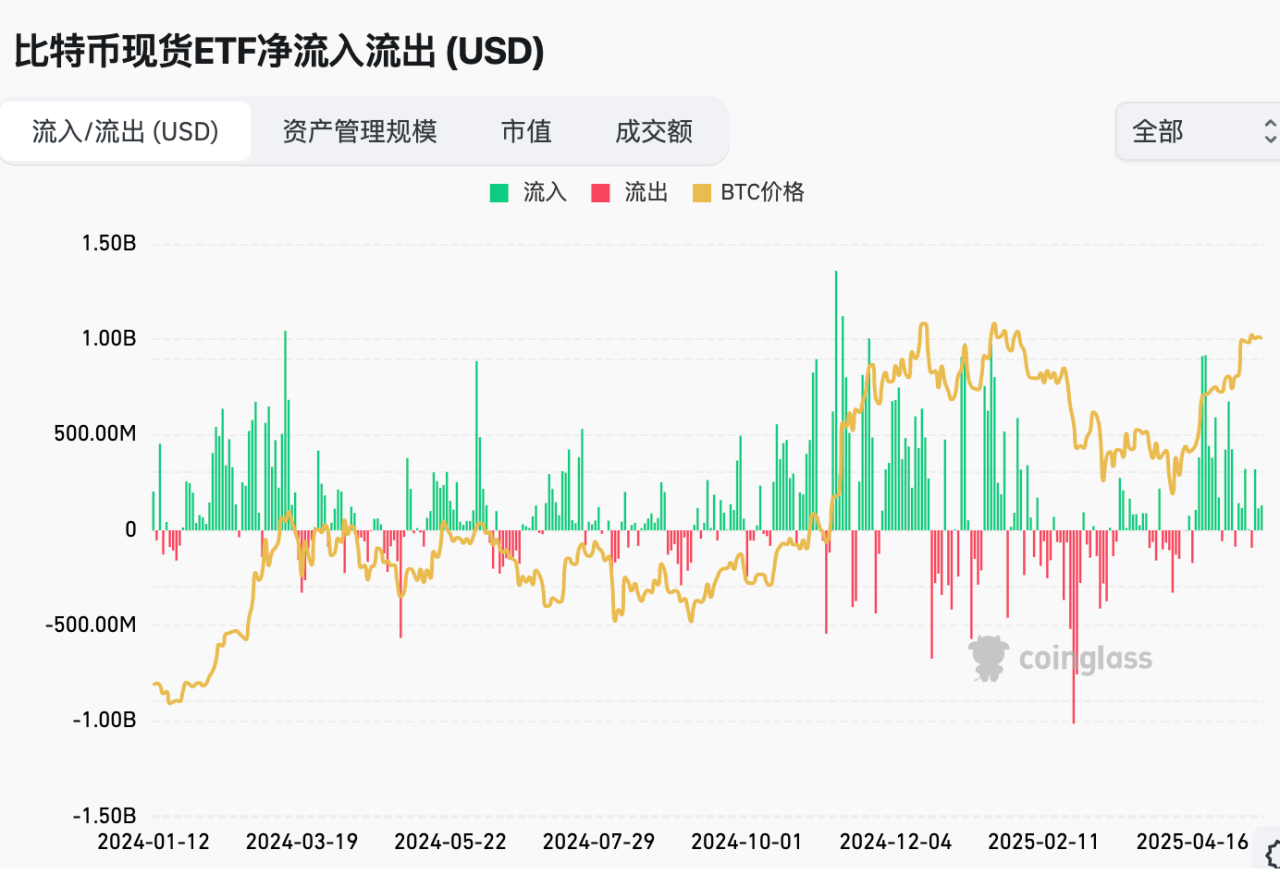Click the 2025-04-16 x-axis date label
Image resolution: width=1280 pixels, height=874 pixels.
[1193, 842]
